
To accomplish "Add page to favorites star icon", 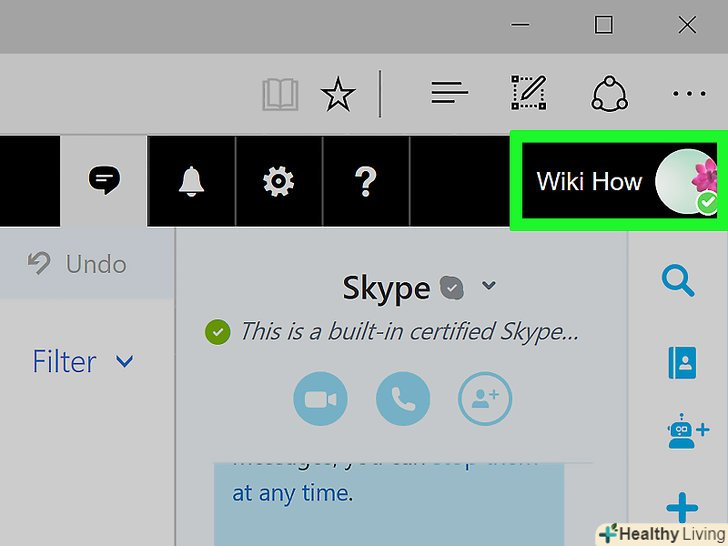I will click(x=338, y=94).
